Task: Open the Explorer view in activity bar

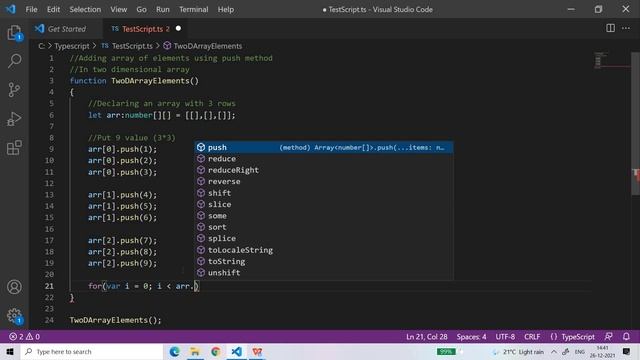Action: (14, 33)
